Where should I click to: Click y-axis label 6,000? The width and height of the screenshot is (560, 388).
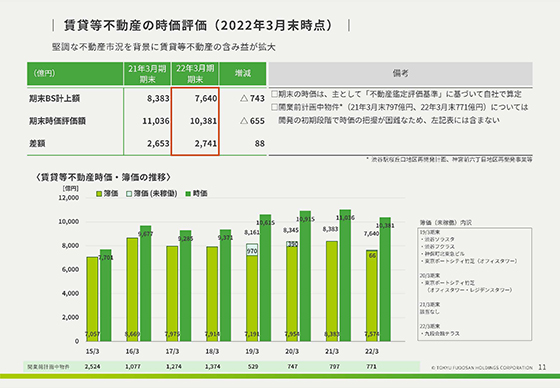tap(70, 269)
